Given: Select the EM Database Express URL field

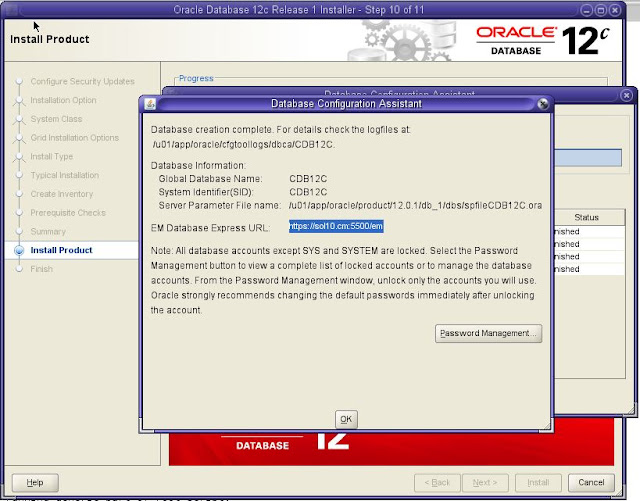Looking at the screenshot, I should [336, 226].
